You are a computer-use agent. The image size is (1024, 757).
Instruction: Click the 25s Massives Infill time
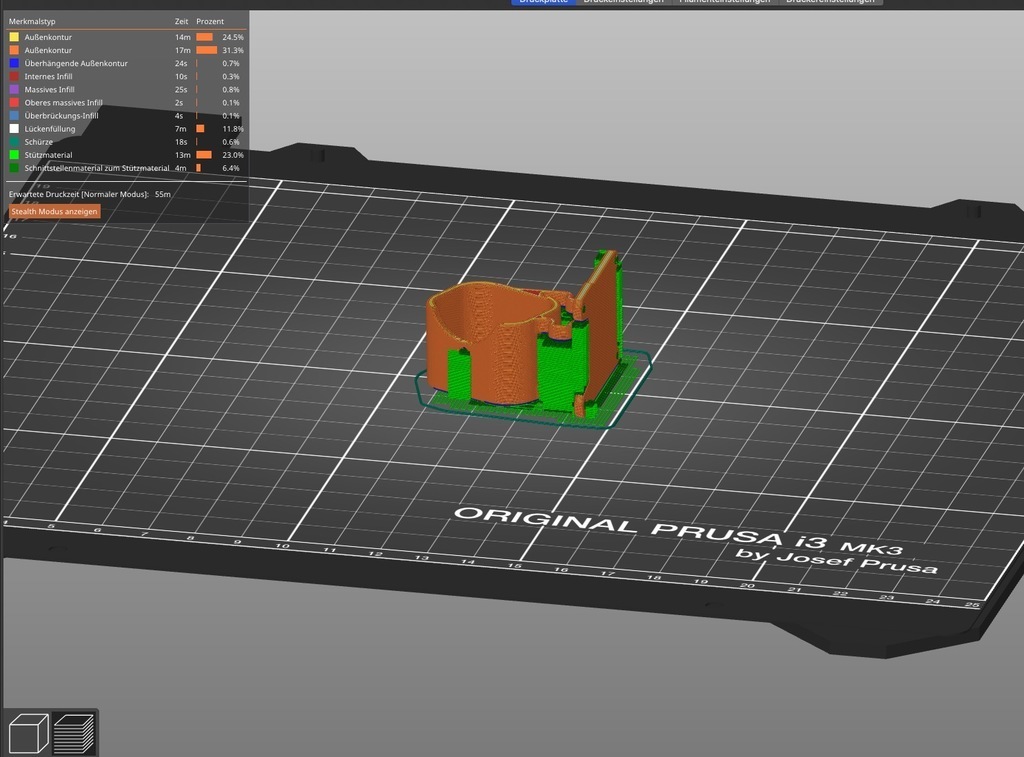pyautogui.click(x=181, y=89)
